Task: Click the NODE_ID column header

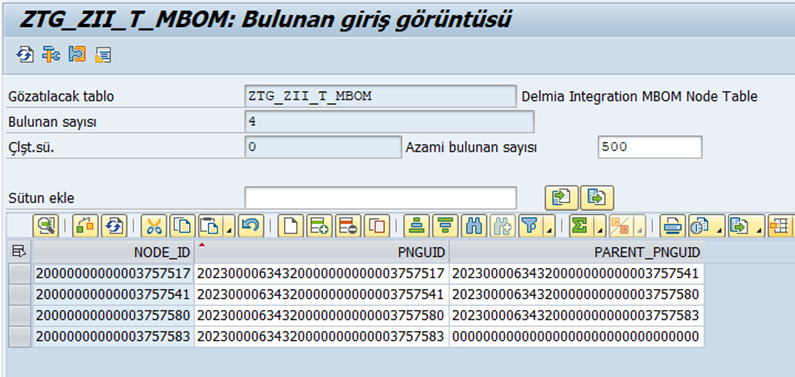Action: click(x=114, y=252)
